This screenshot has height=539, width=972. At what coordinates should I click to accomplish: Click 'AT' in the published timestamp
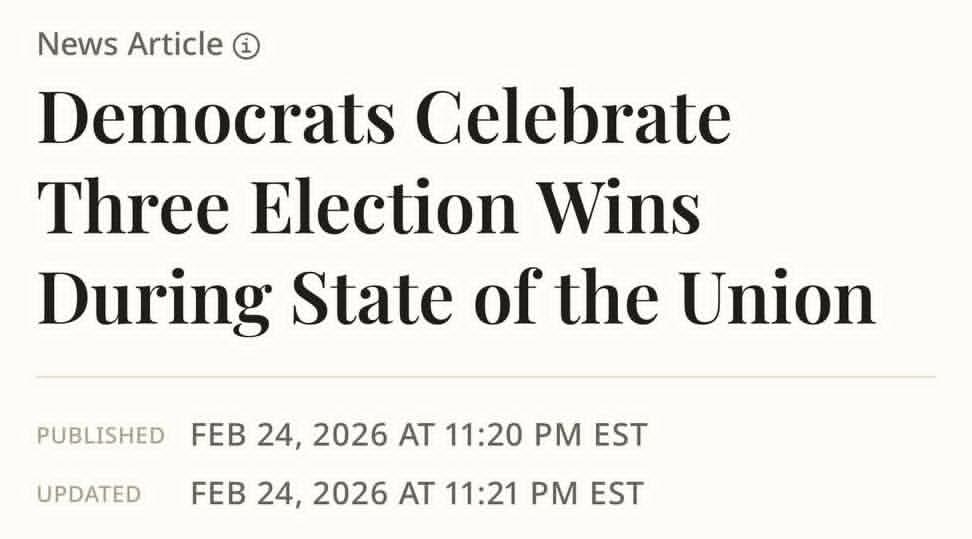pyautogui.click(x=415, y=435)
